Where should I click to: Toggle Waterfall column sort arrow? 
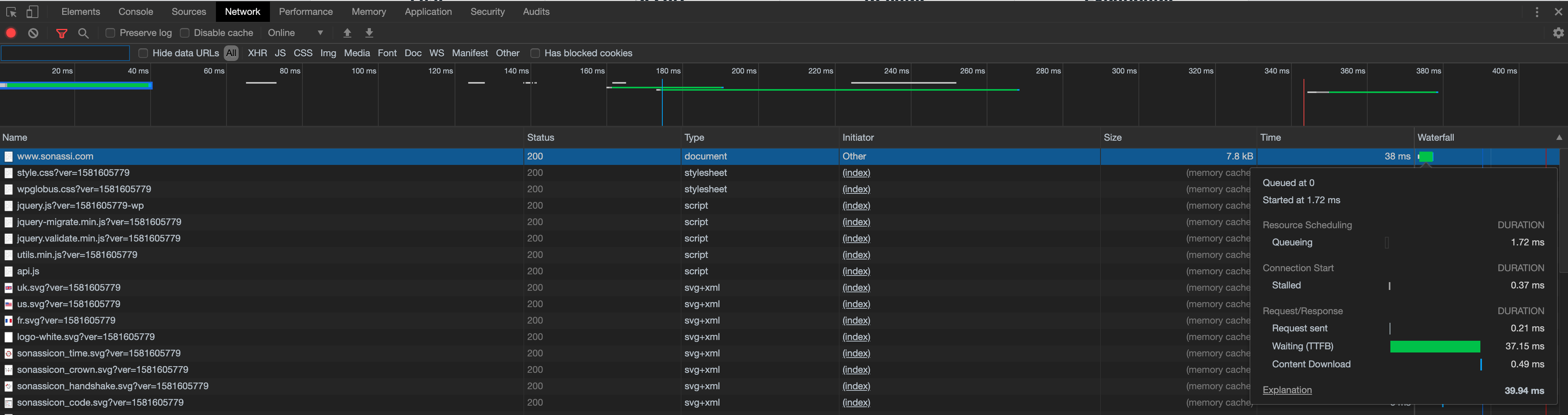[1559, 137]
